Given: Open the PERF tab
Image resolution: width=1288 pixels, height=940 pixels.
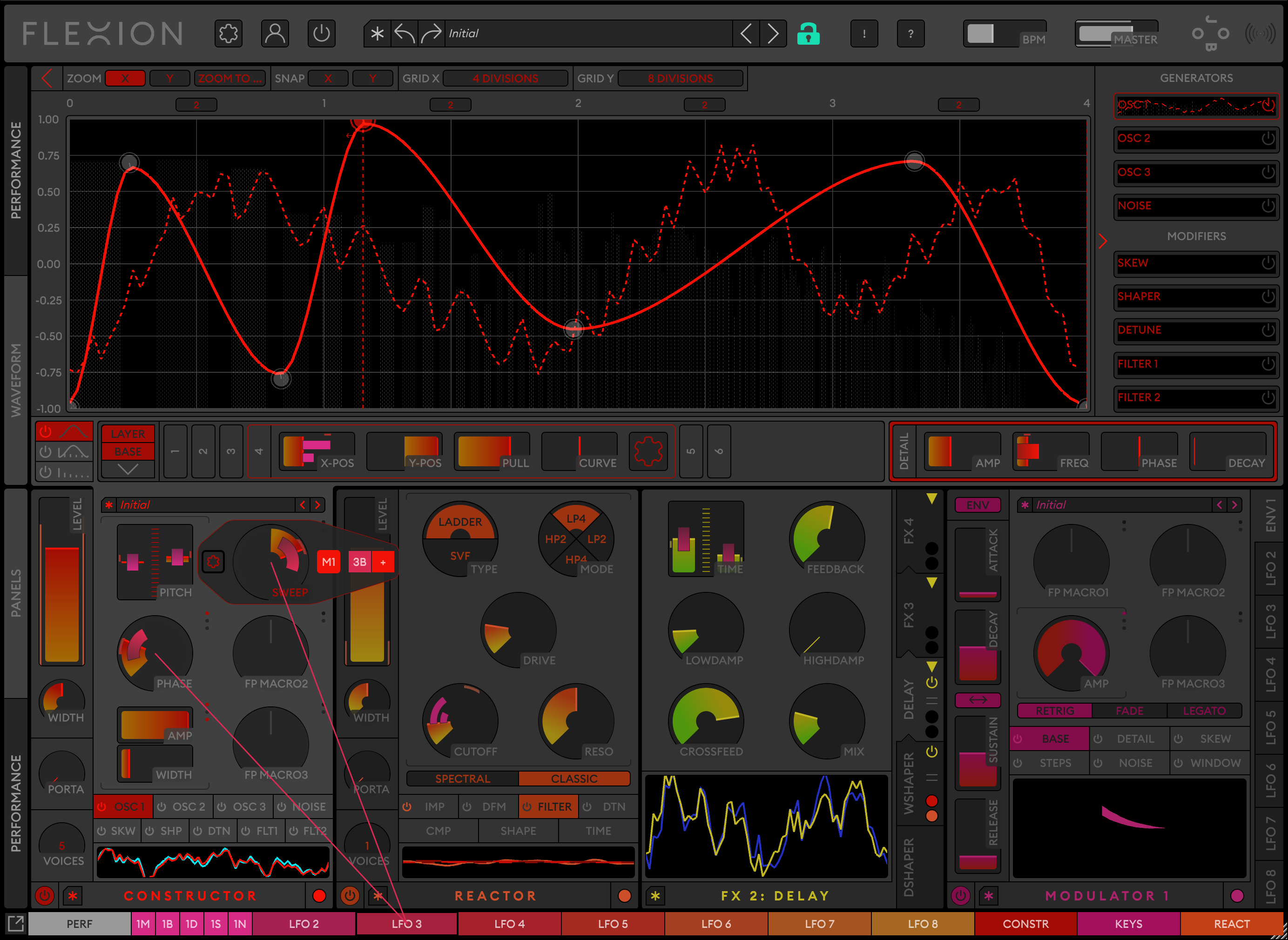Looking at the screenshot, I should pos(79,924).
